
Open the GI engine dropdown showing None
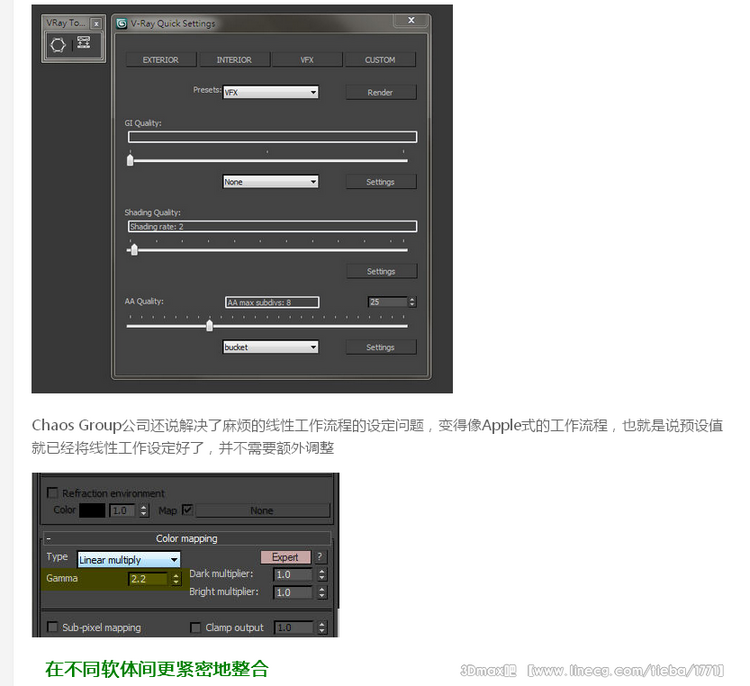tap(271, 182)
